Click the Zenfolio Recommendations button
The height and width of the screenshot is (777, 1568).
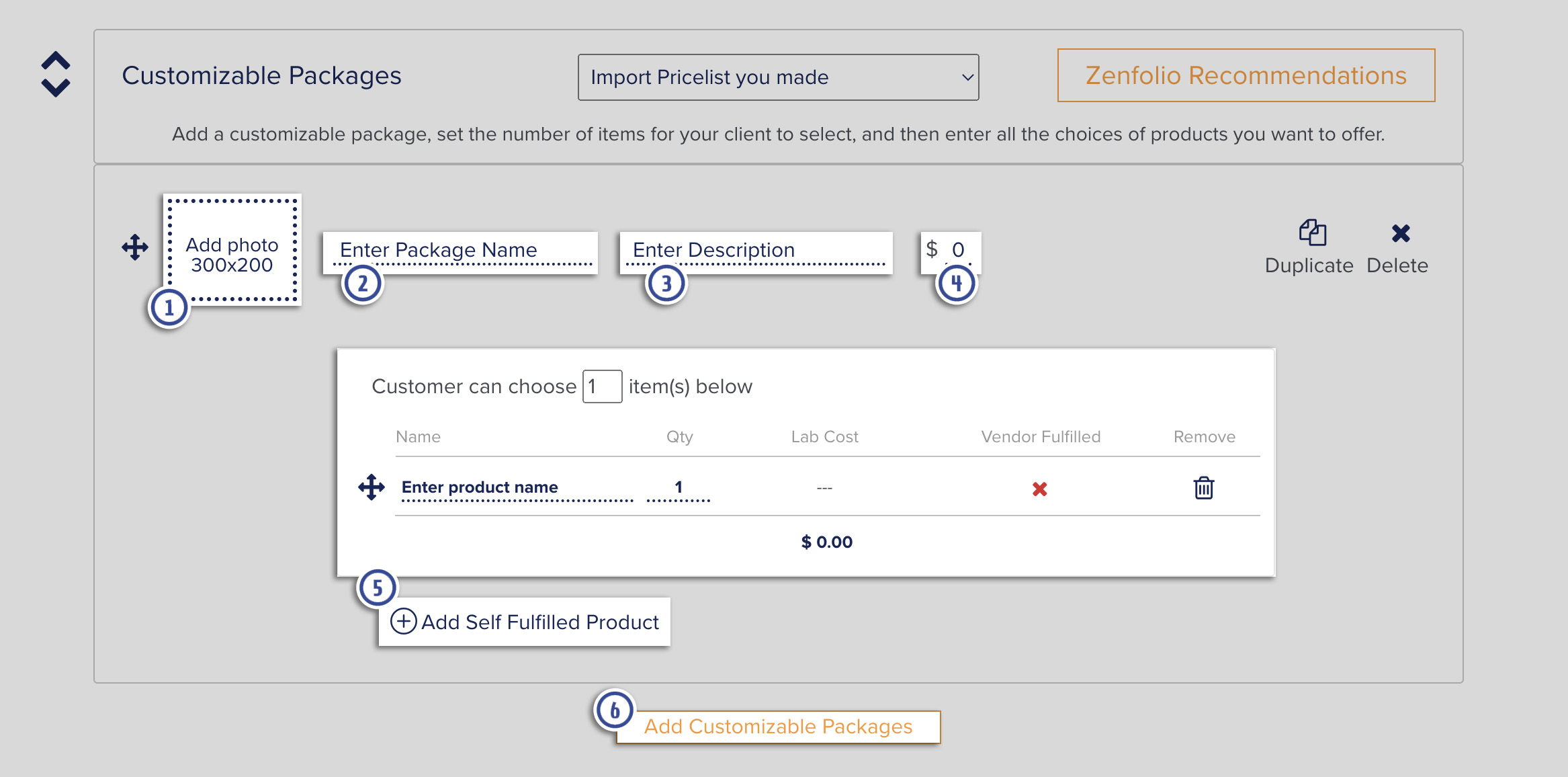(1246, 75)
